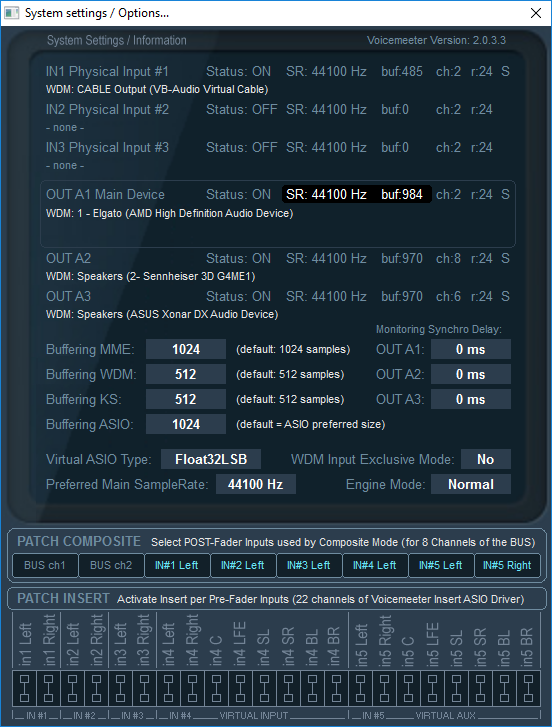Toggle the in4 BL insert patch icon
The height and width of the screenshot is (727, 552).
tap(312, 688)
